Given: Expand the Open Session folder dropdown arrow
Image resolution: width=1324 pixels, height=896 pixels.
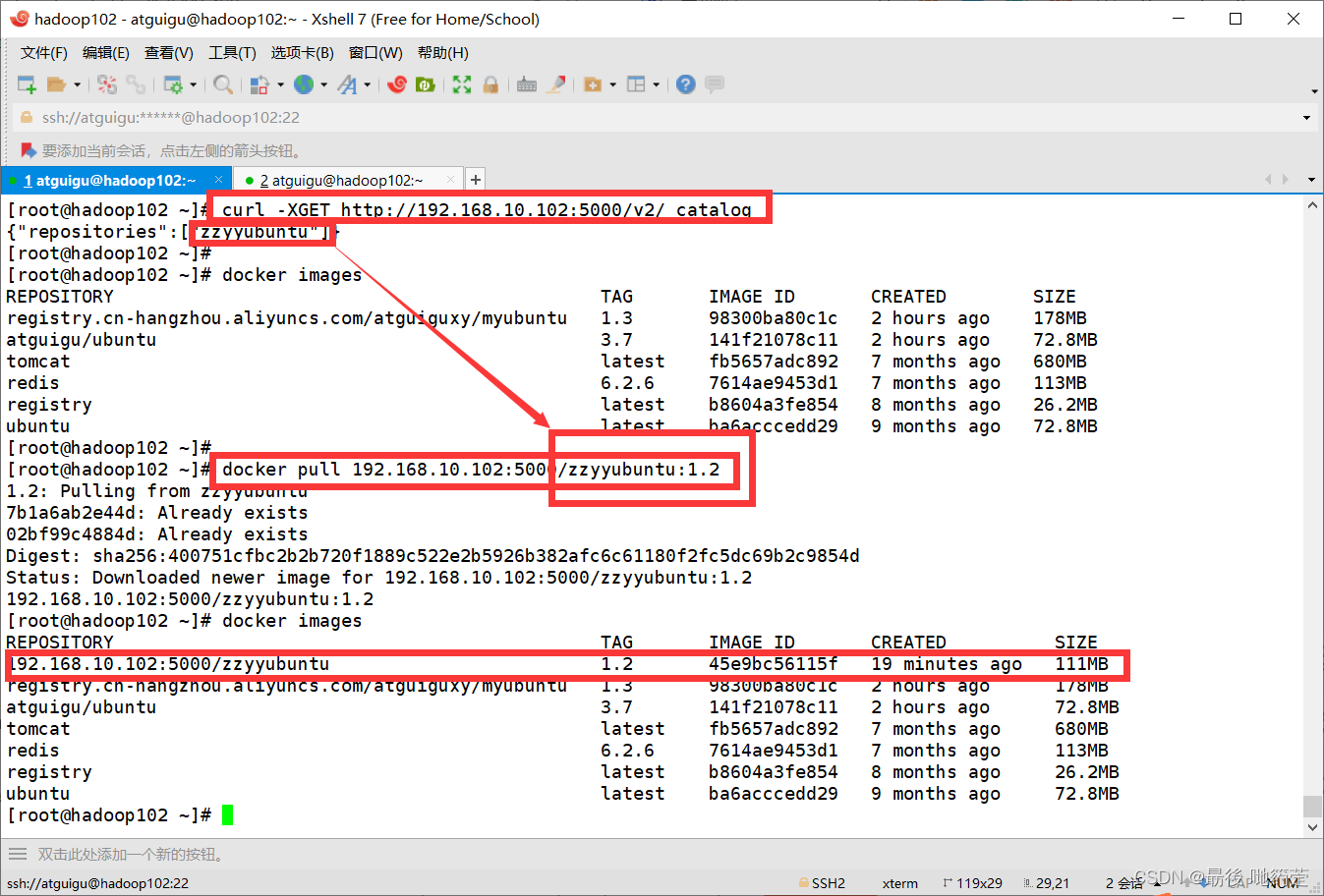Looking at the screenshot, I should click(x=77, y=84).
